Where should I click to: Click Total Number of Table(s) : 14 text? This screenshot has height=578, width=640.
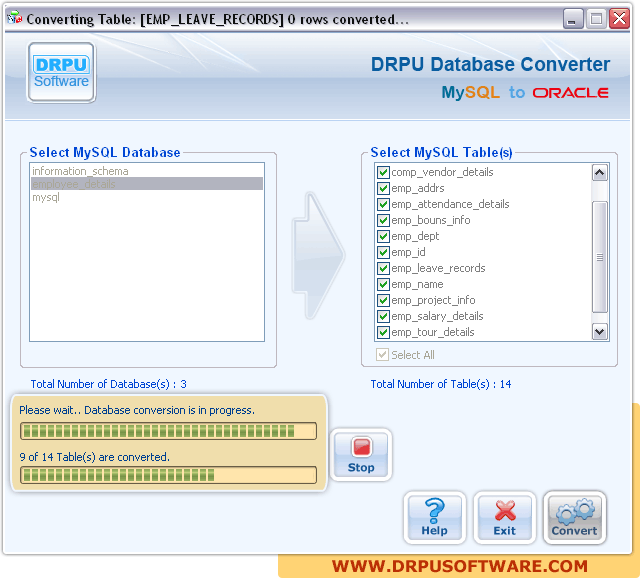441,384
